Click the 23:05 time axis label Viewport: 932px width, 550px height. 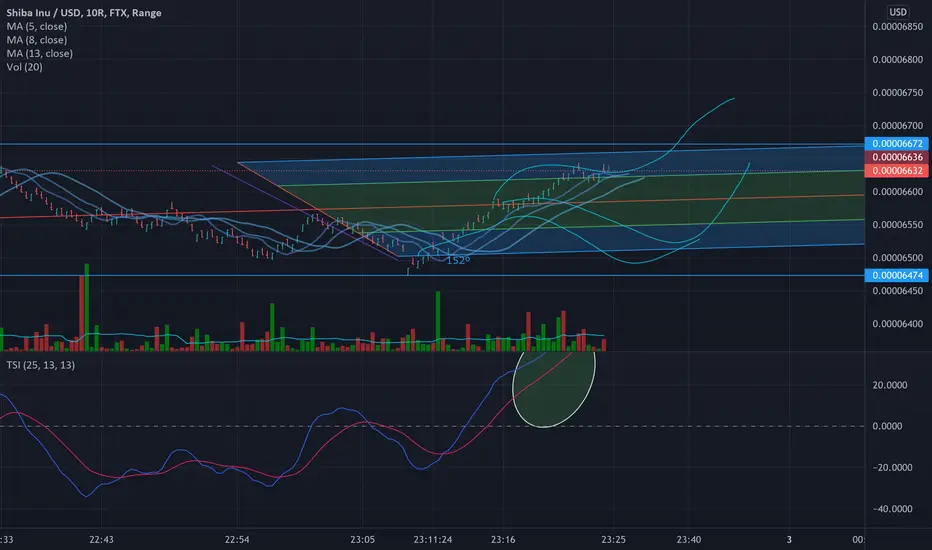[x=362, y=540]
